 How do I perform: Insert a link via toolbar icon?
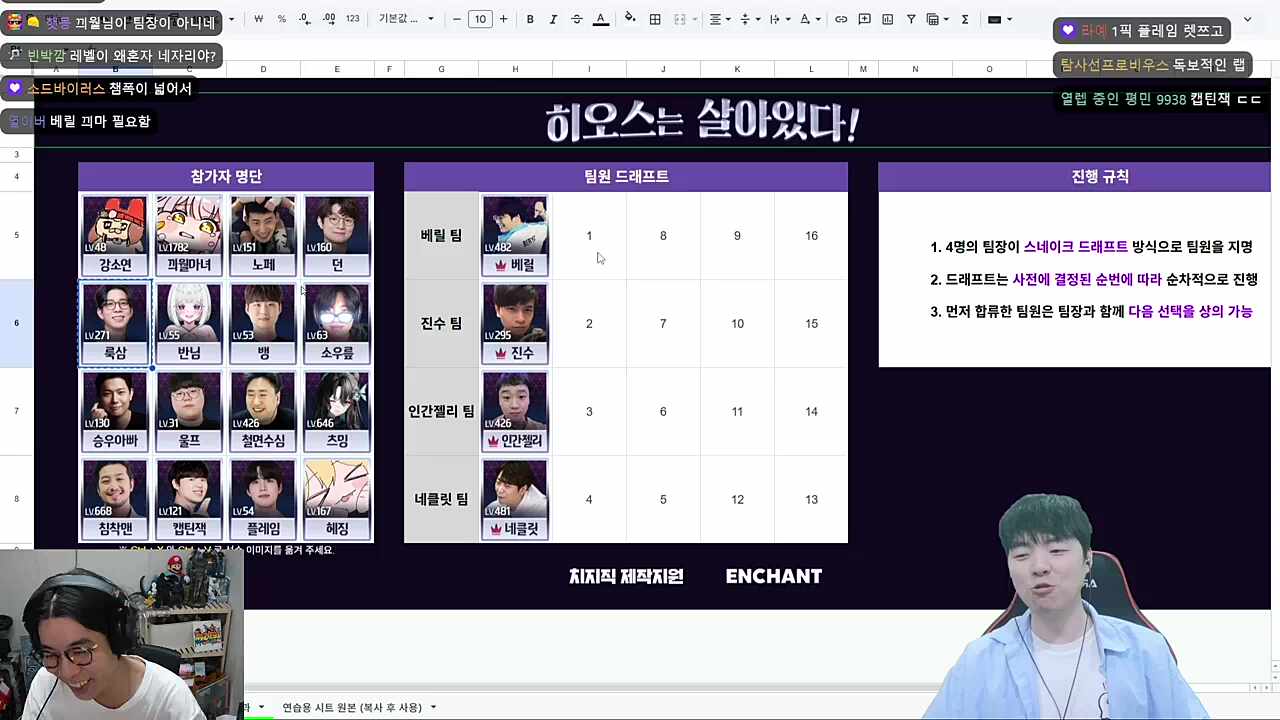tap(841, 19)
